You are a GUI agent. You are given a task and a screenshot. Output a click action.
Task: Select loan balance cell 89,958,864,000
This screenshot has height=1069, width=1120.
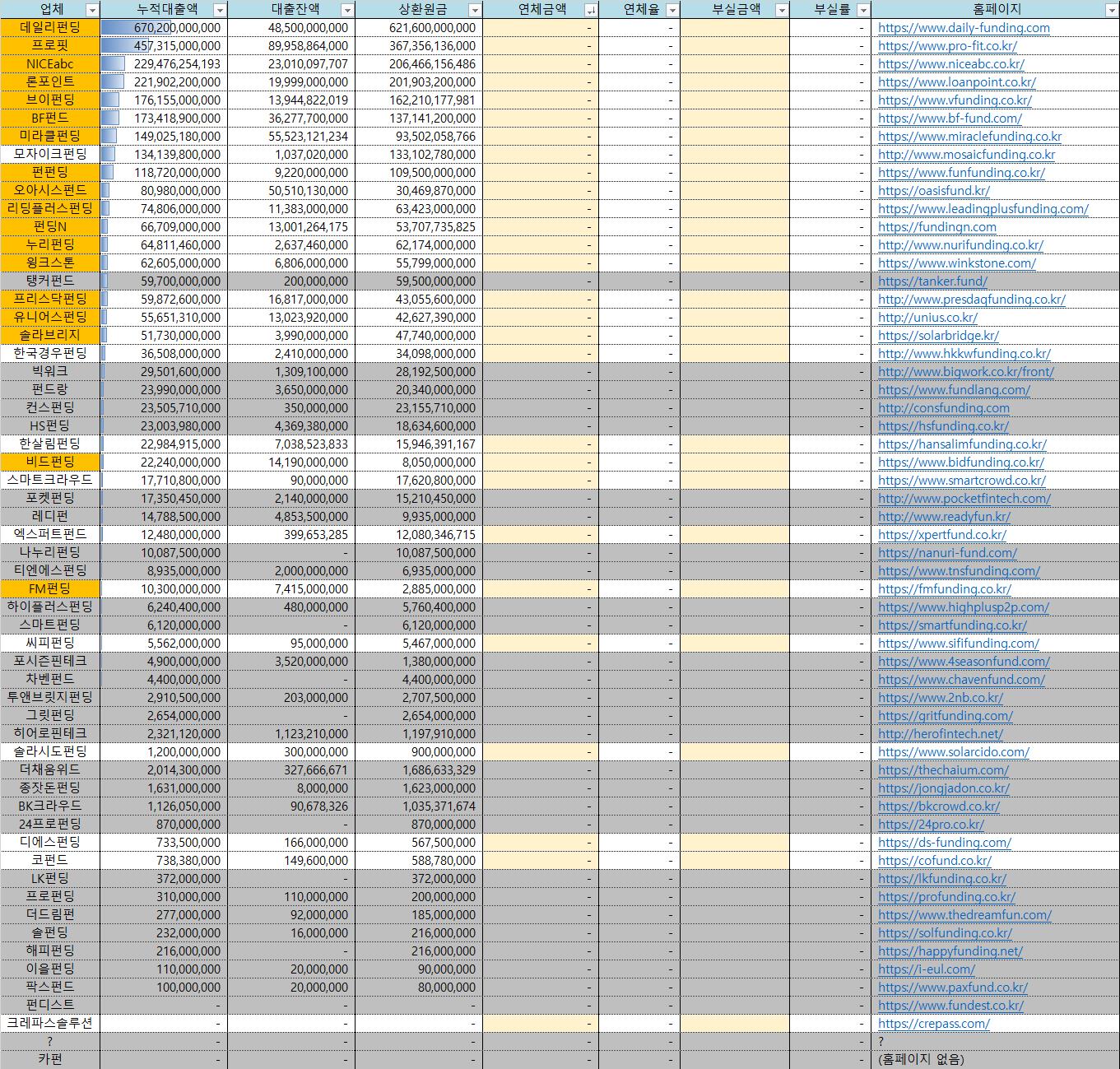click(291, 46)
